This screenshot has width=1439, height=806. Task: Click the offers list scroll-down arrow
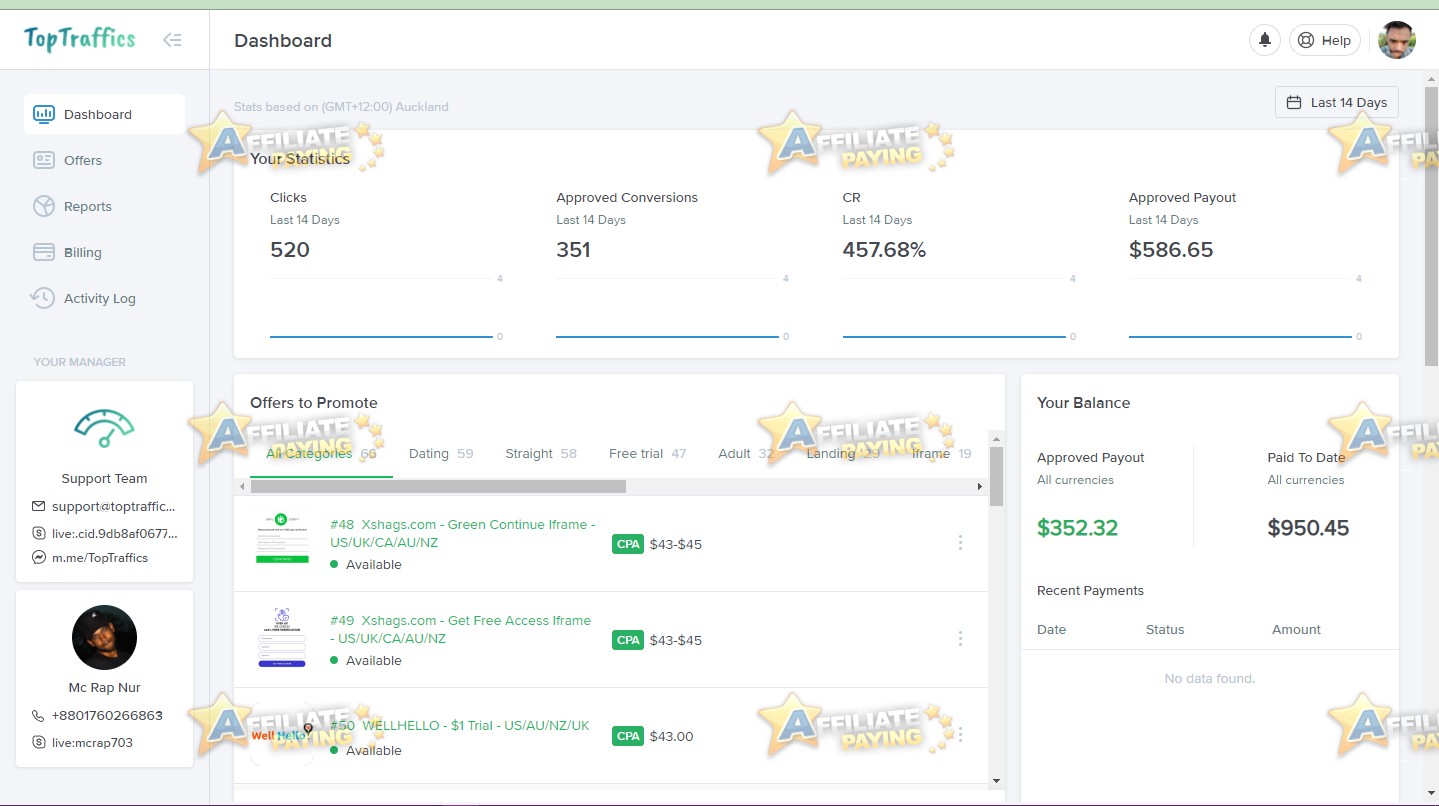click(996, 780)
